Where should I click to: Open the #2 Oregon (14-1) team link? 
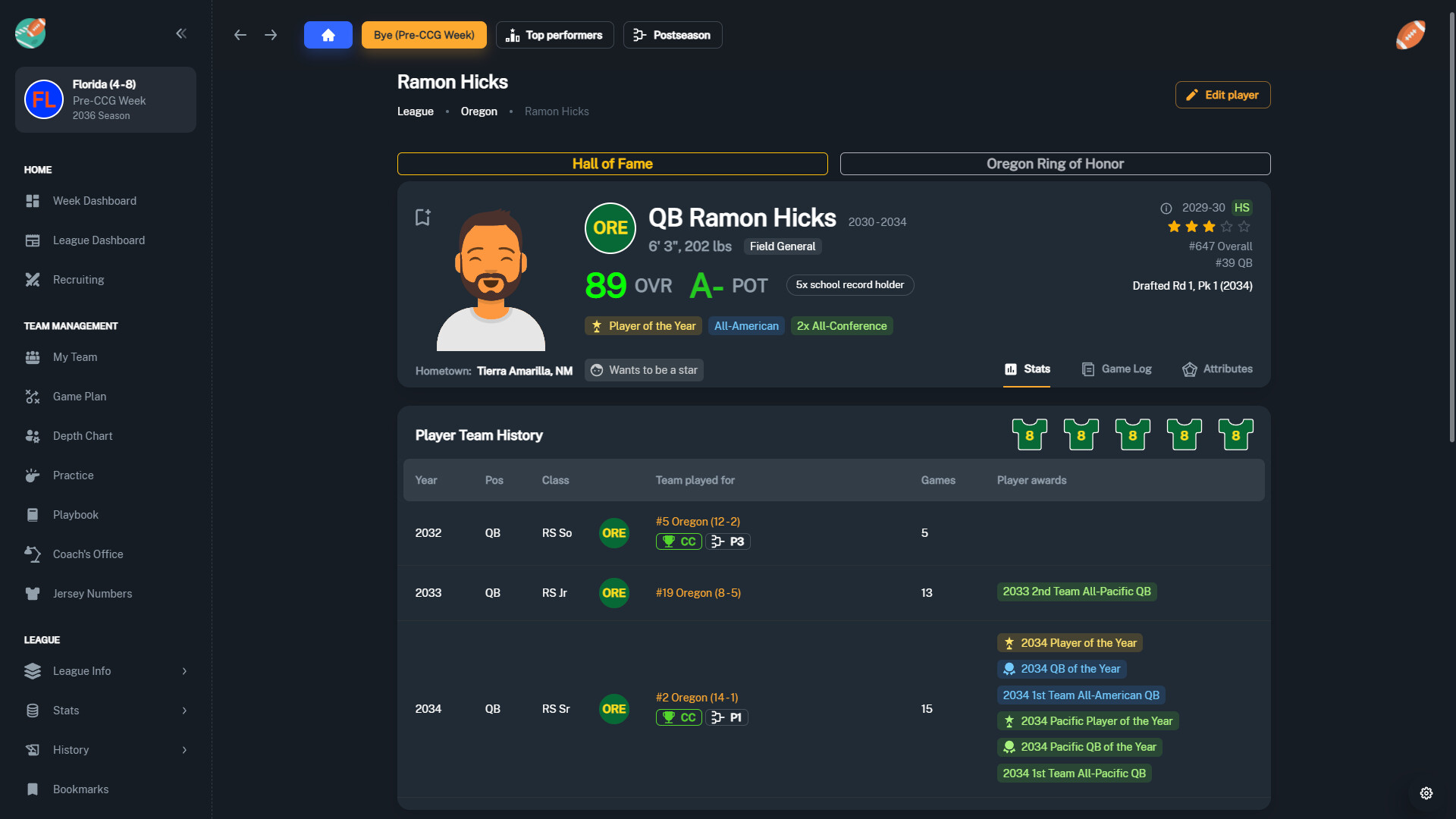(696, 698)
